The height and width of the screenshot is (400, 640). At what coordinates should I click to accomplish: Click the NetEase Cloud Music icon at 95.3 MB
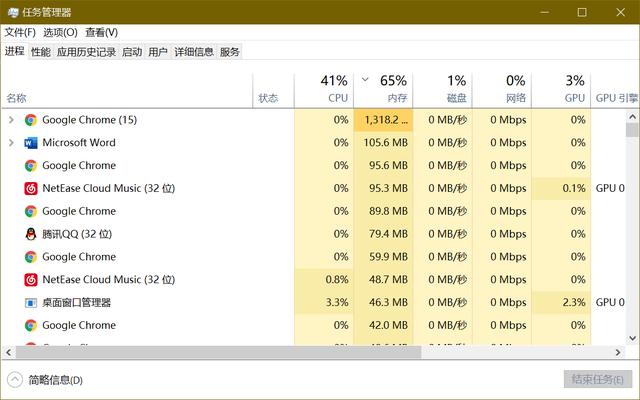click(x=31, y=188)
